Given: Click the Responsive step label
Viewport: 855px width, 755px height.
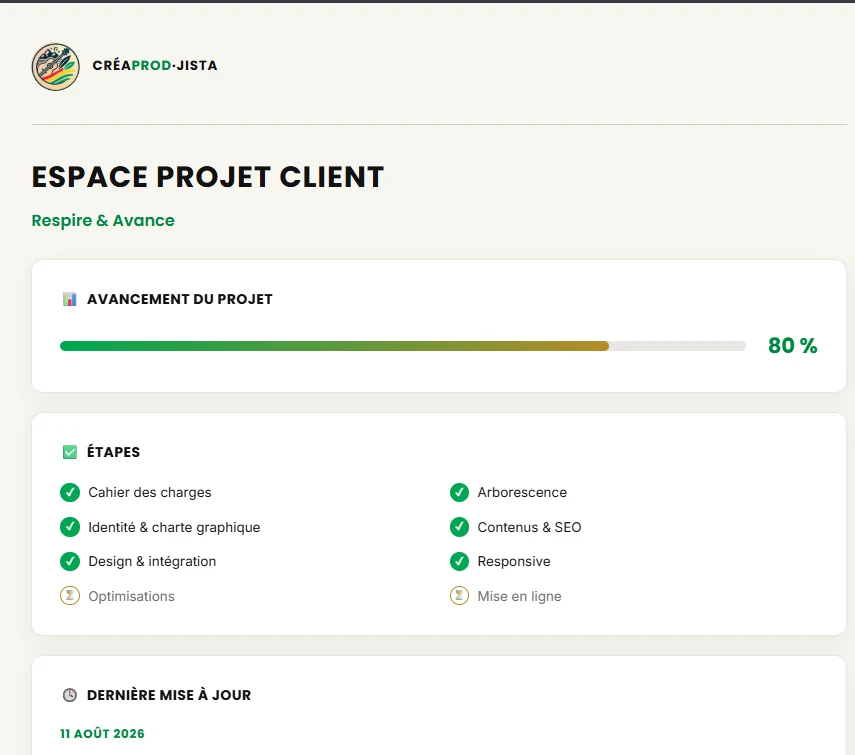Looking at the screenshot, I should pyautogui.click(x=514, y=561).
